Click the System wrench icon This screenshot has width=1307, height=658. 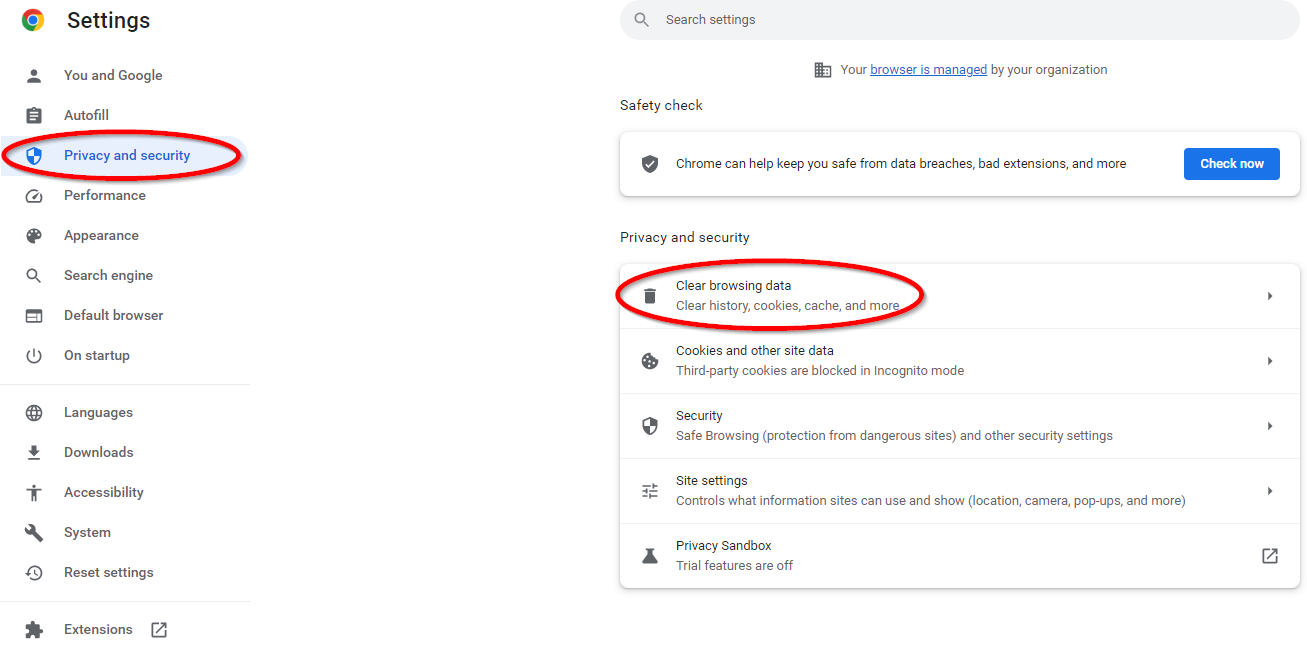[x=34, y=533]
